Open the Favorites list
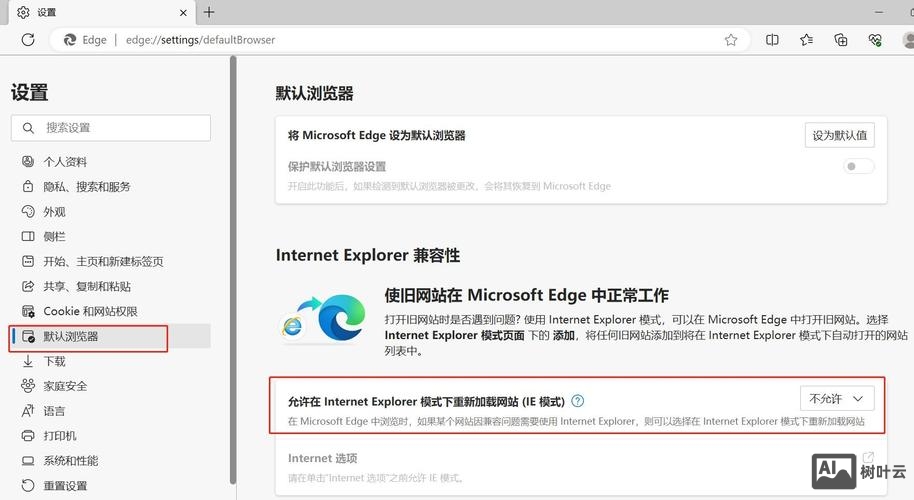Image resolution: width=914 pixels, height=500 pixels. coord(806,40)
